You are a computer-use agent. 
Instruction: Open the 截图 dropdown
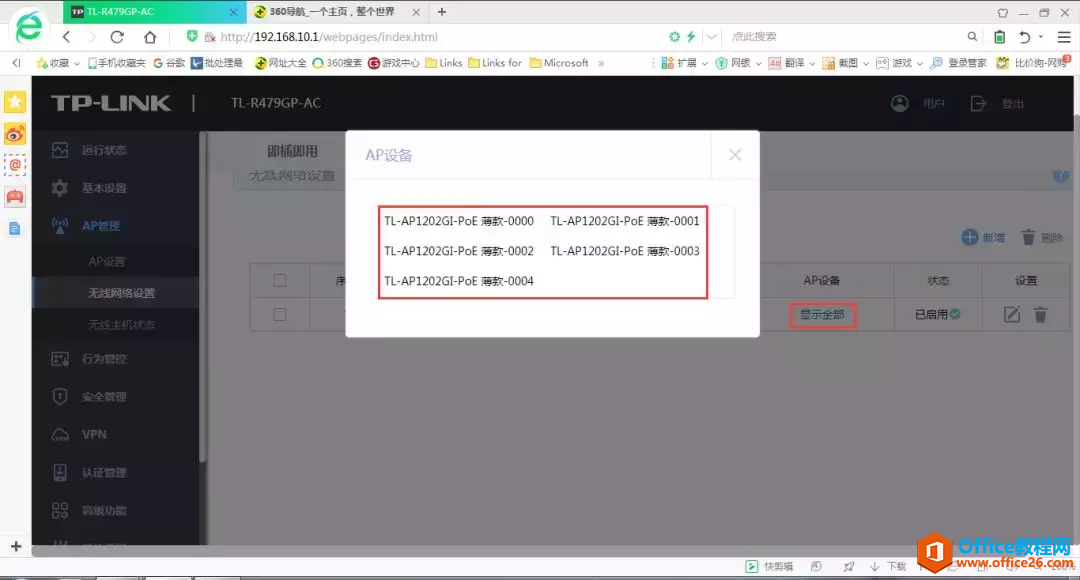[846, 63]
